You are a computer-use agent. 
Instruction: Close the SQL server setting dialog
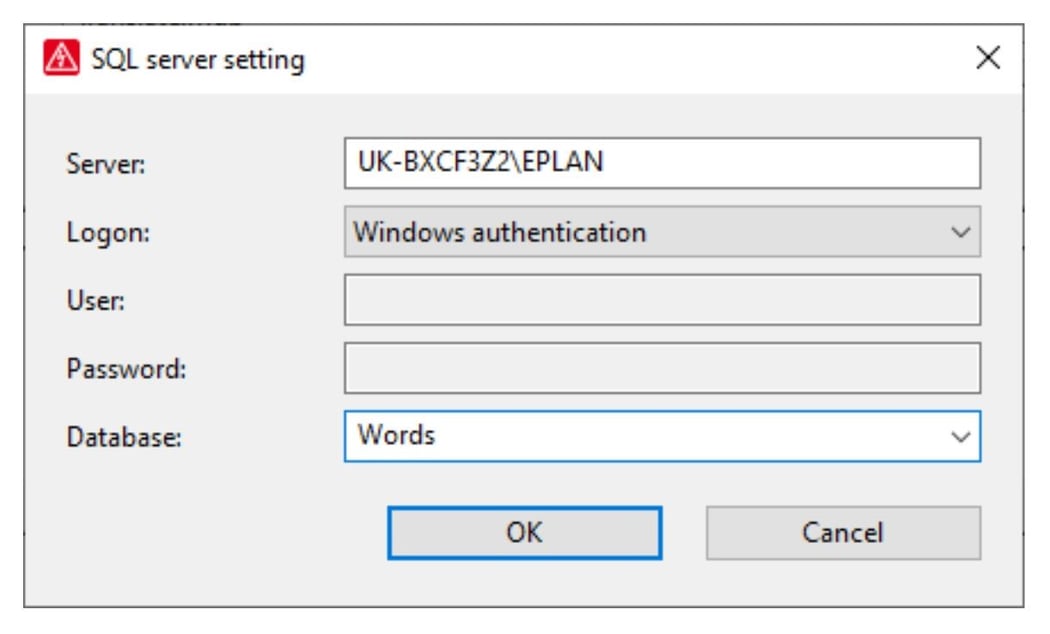point(988,58)
